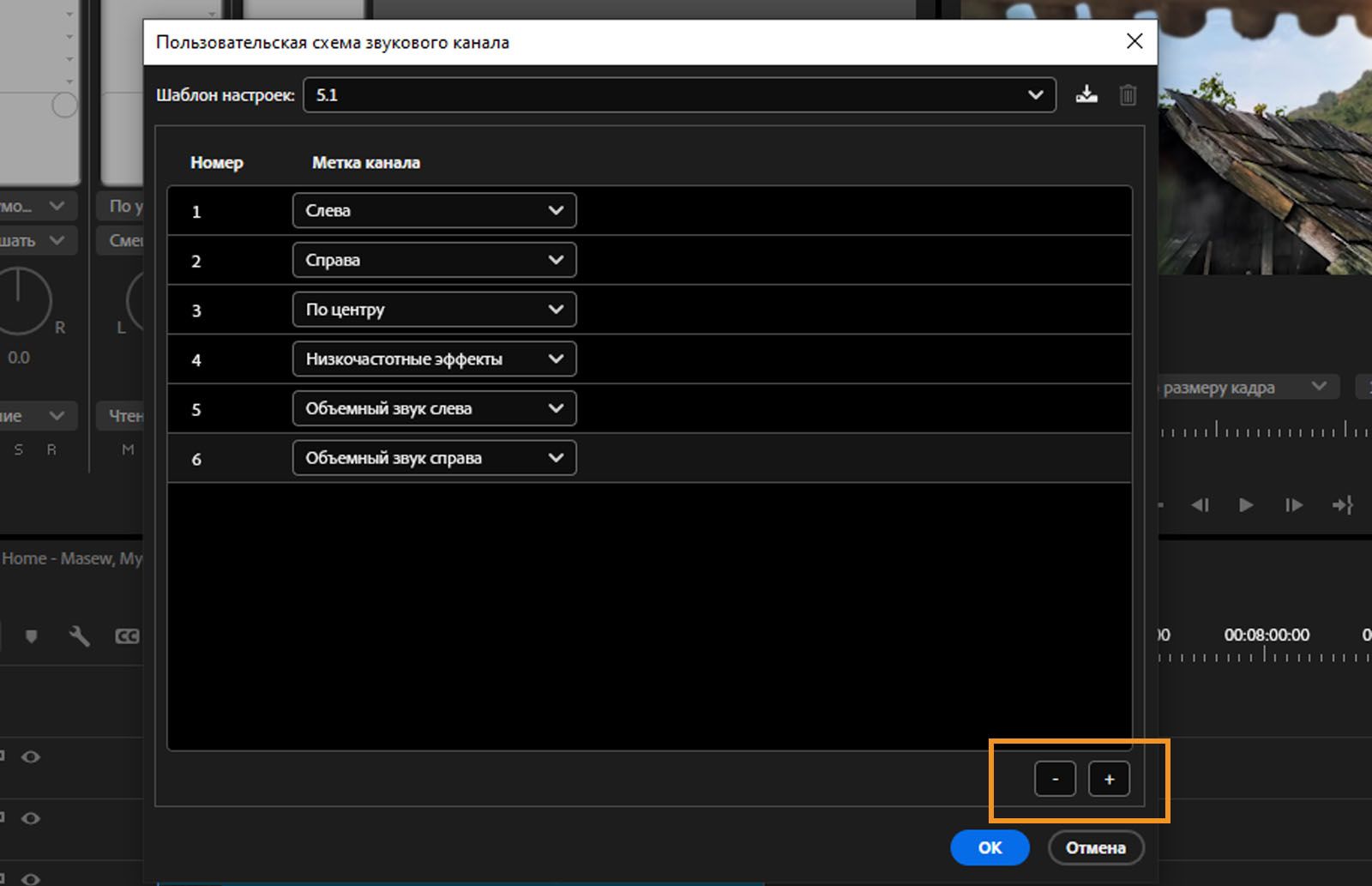Toggle Mute (M) on the second mixer track
The height and width of the screenshot is (886, 1372).
click(x=128, y=449)
